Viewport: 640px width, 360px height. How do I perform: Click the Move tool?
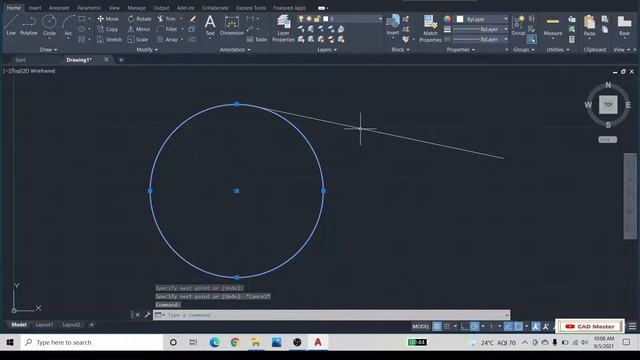coord(108,19)
